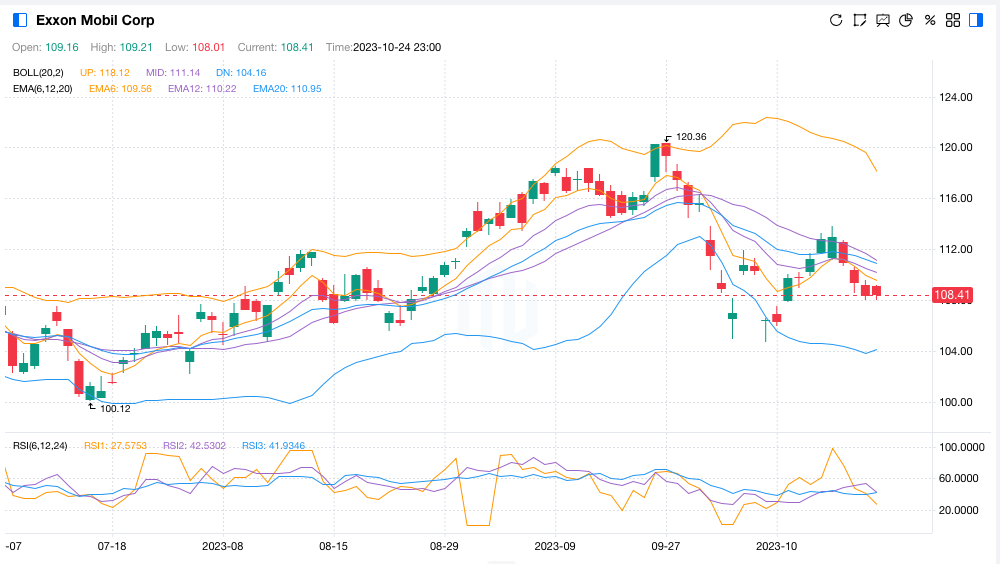Switch to the percent scale icon

click(930, 20)
